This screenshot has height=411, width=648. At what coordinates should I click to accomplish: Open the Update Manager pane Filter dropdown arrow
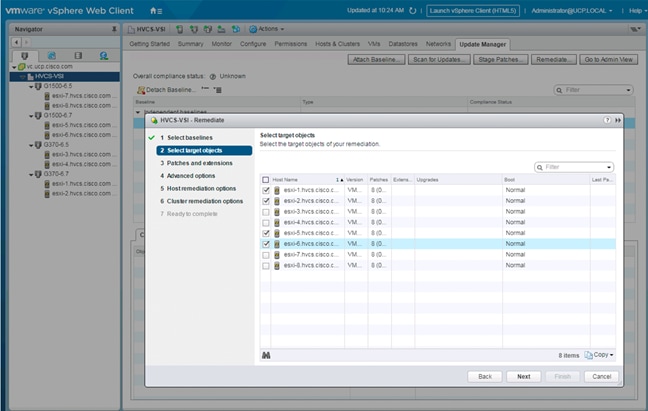coord(628,90)
